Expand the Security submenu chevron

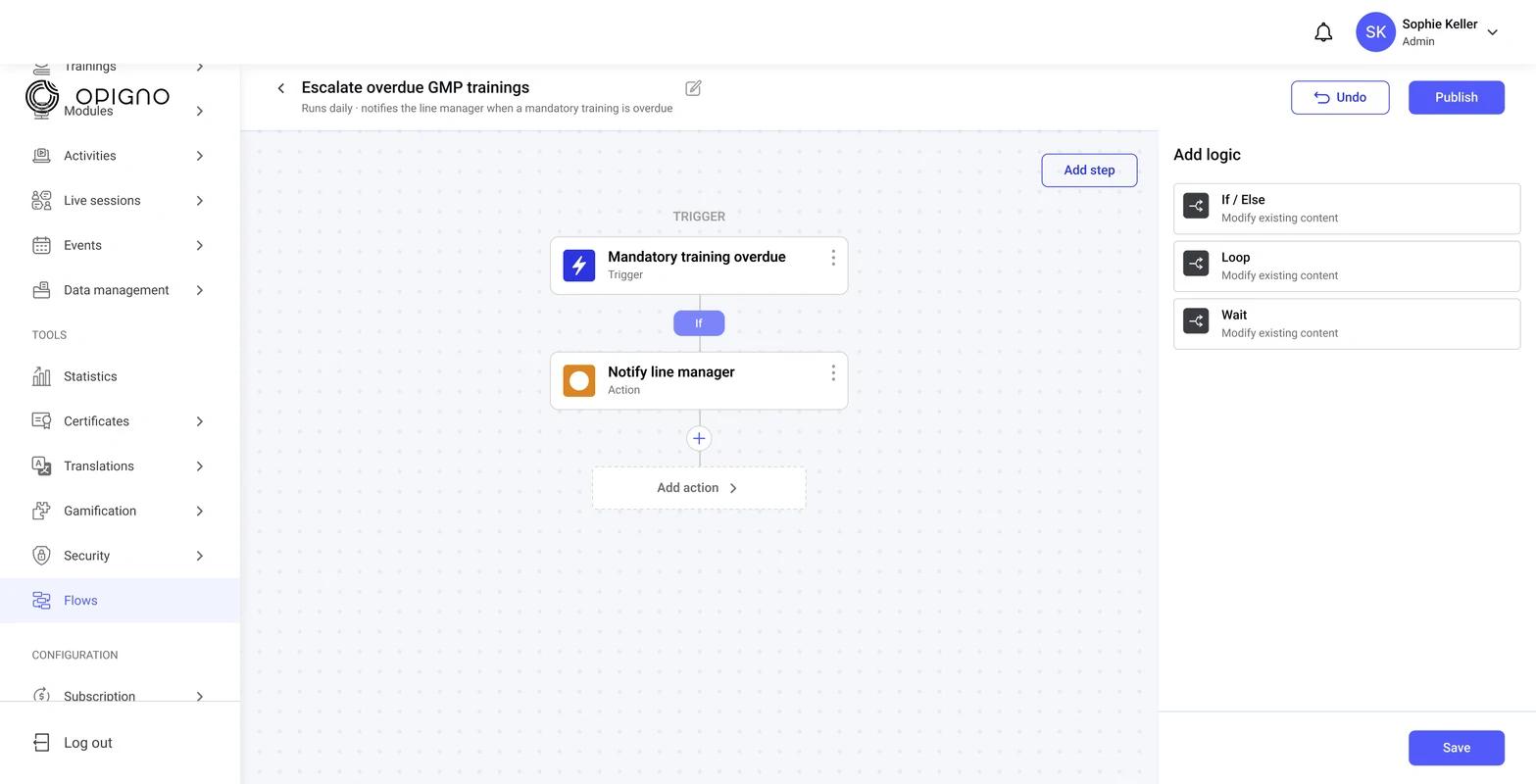pos(199,556)
